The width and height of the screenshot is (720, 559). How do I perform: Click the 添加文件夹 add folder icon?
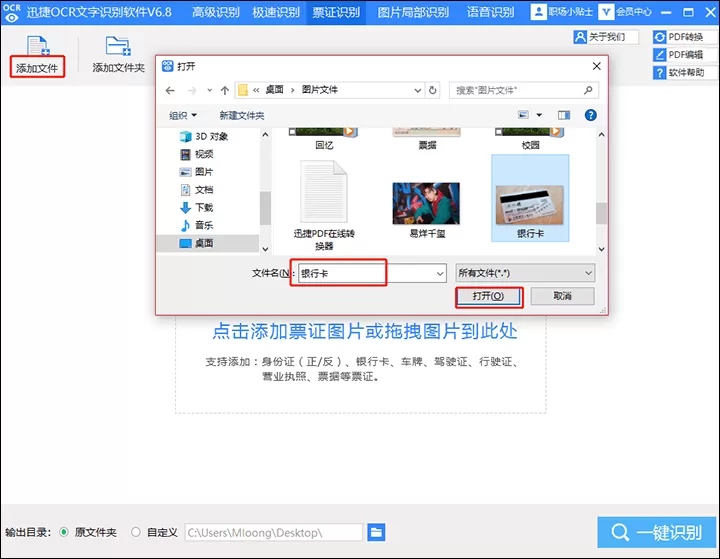click(118, 45)
